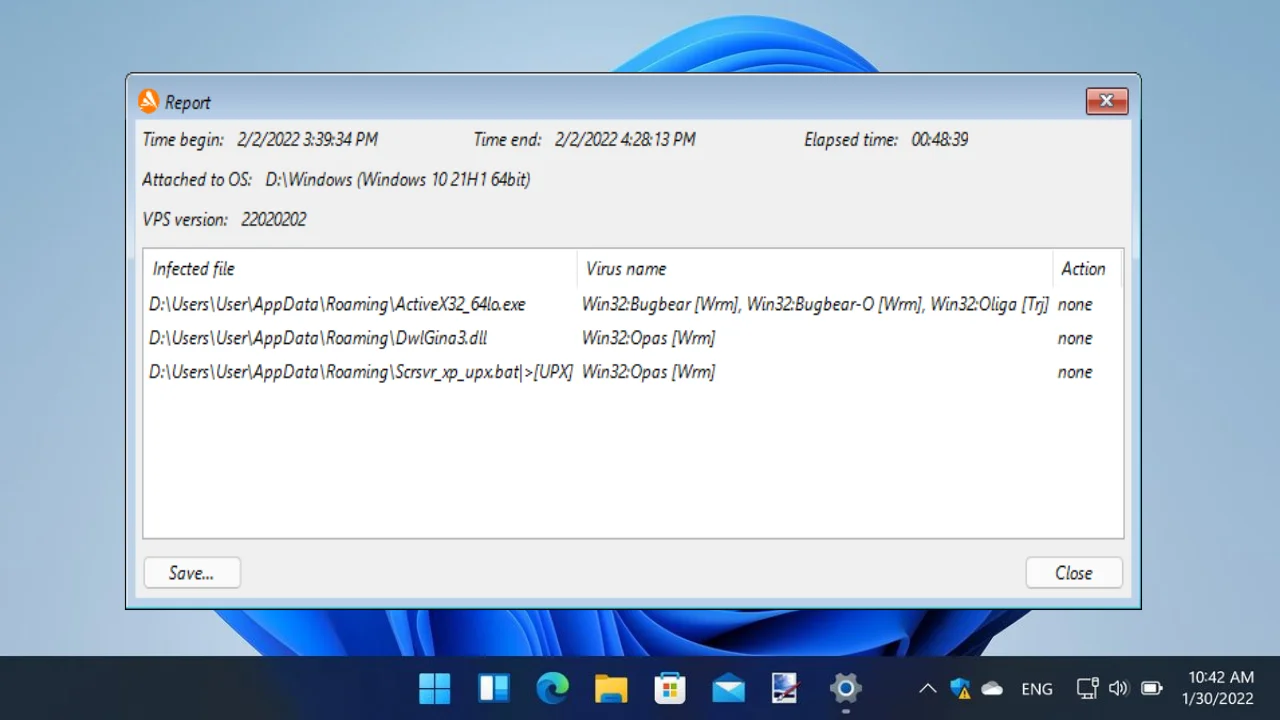
Task: Open the app next to Mail in taskbar
Action: point(787,688)
